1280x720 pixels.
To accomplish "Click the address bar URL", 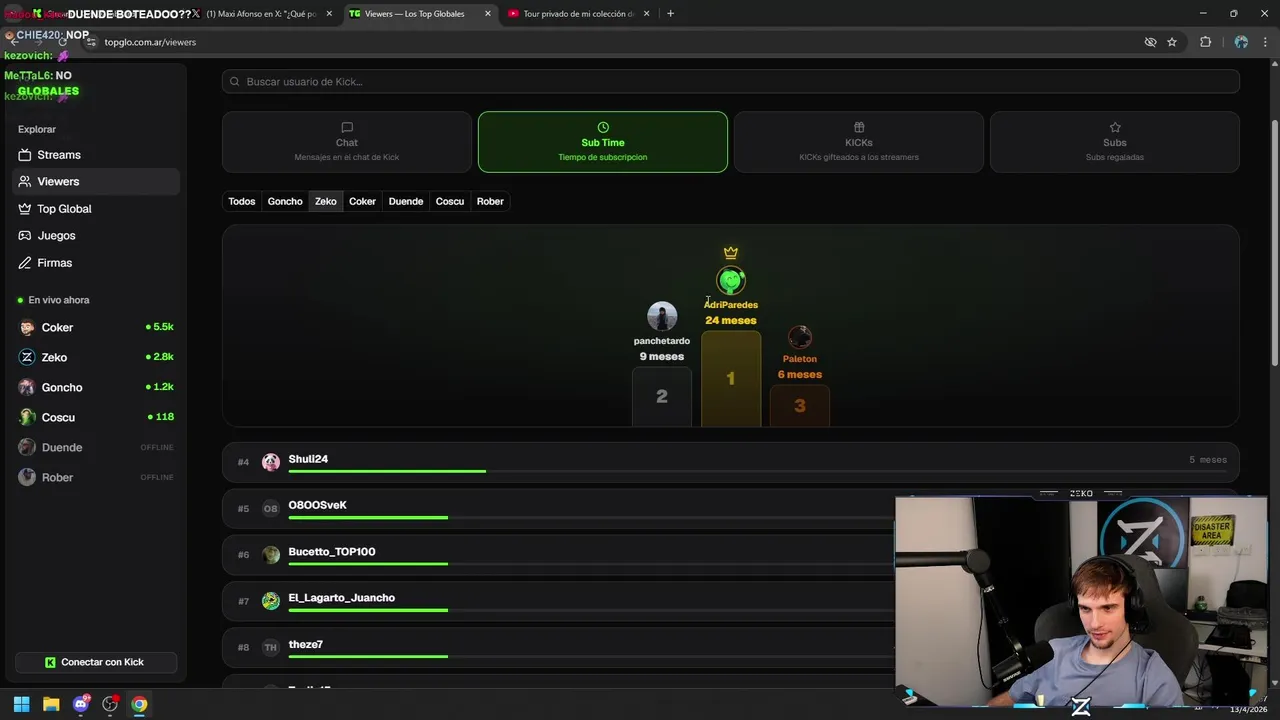I will click(150, 42).
